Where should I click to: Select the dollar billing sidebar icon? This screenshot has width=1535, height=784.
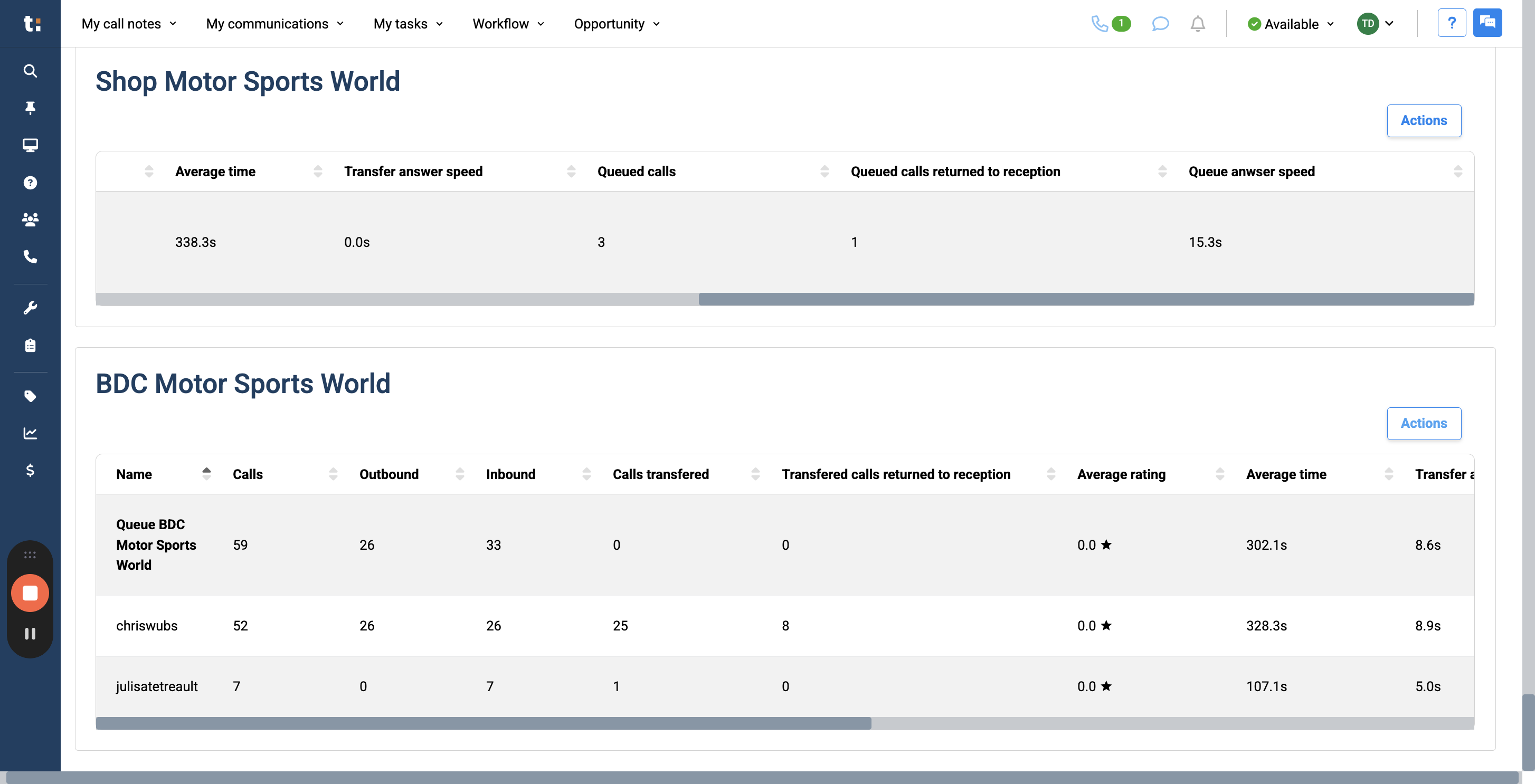[x=30, y=471]
